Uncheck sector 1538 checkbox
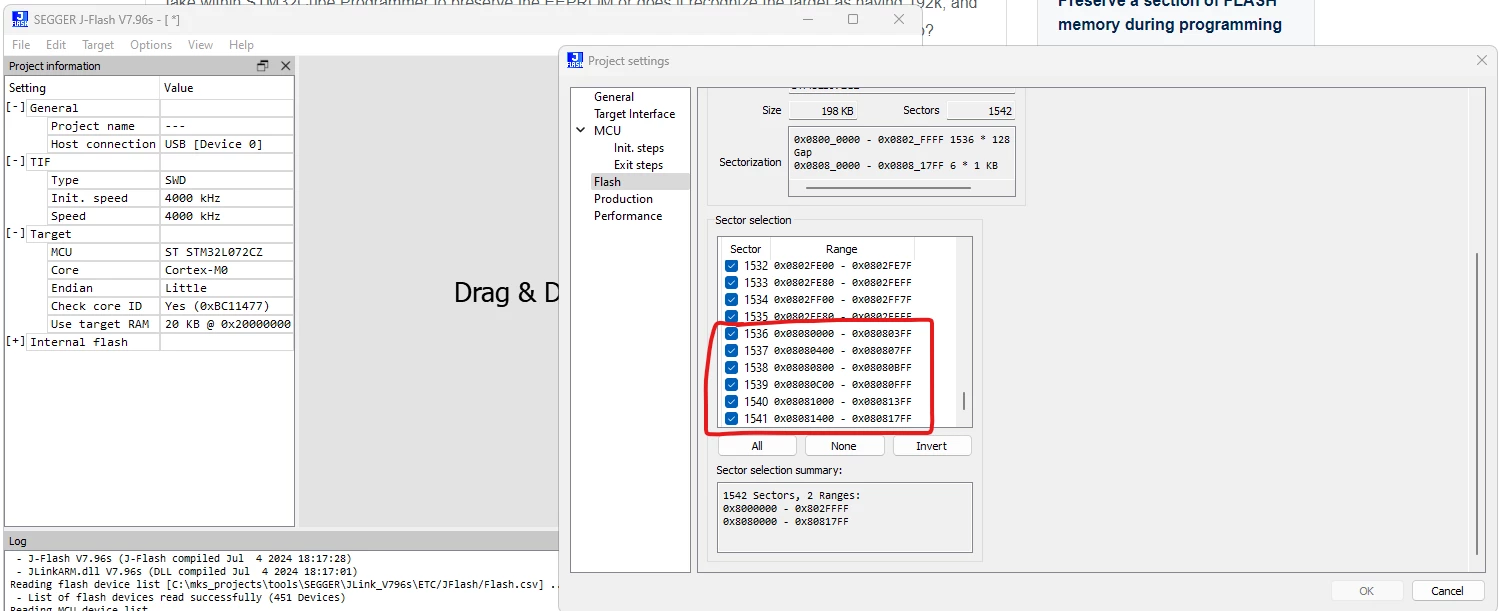 (732, 368)
